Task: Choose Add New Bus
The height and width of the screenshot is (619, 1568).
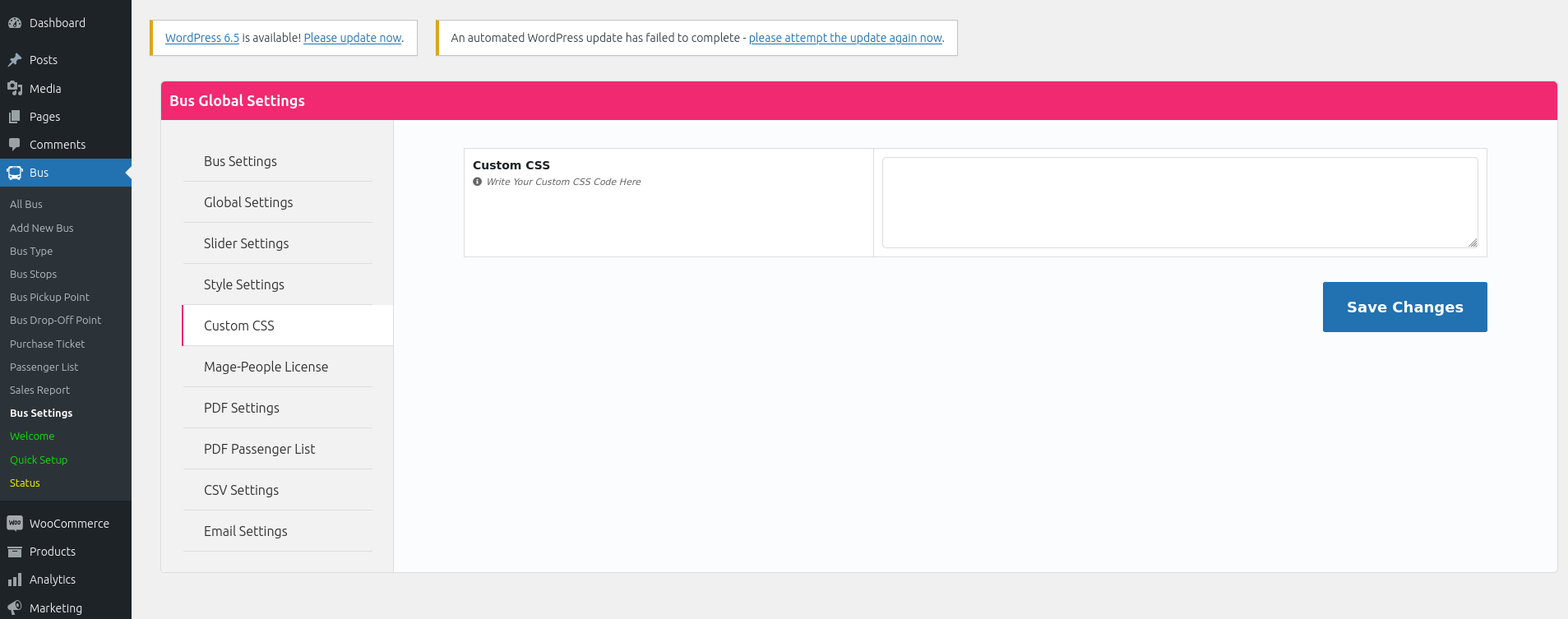Action: (x=42, y=228)
